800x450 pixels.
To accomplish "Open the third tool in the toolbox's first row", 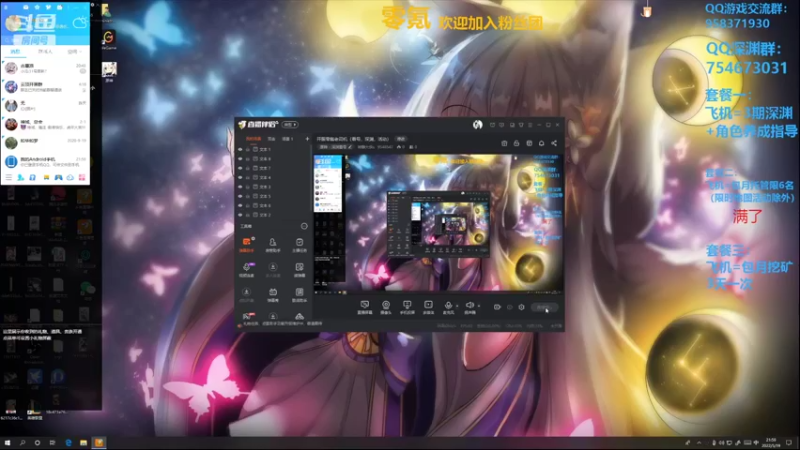I will coord(299,244).
